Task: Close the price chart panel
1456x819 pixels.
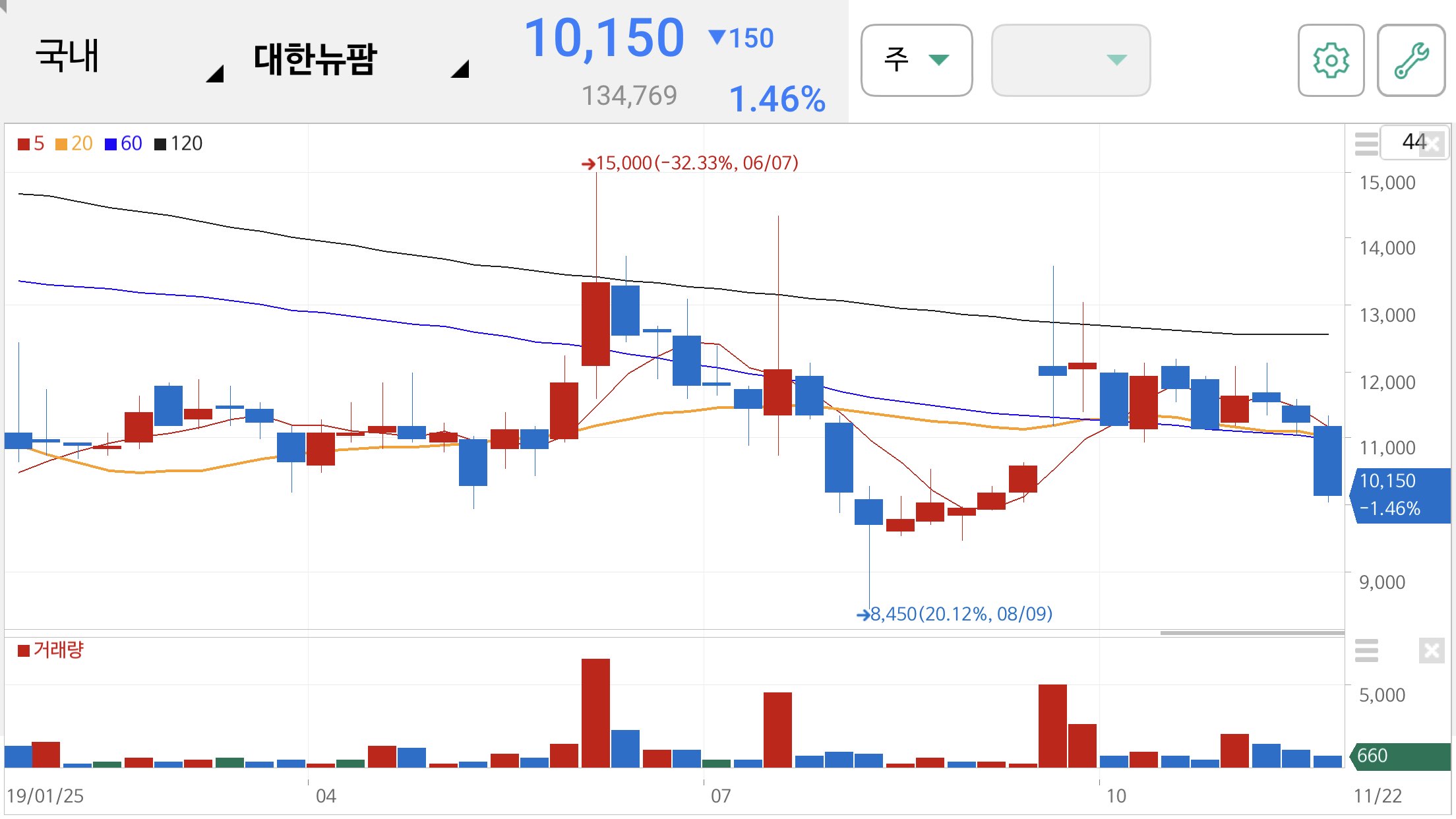Action: click(x=1432, y=144)
